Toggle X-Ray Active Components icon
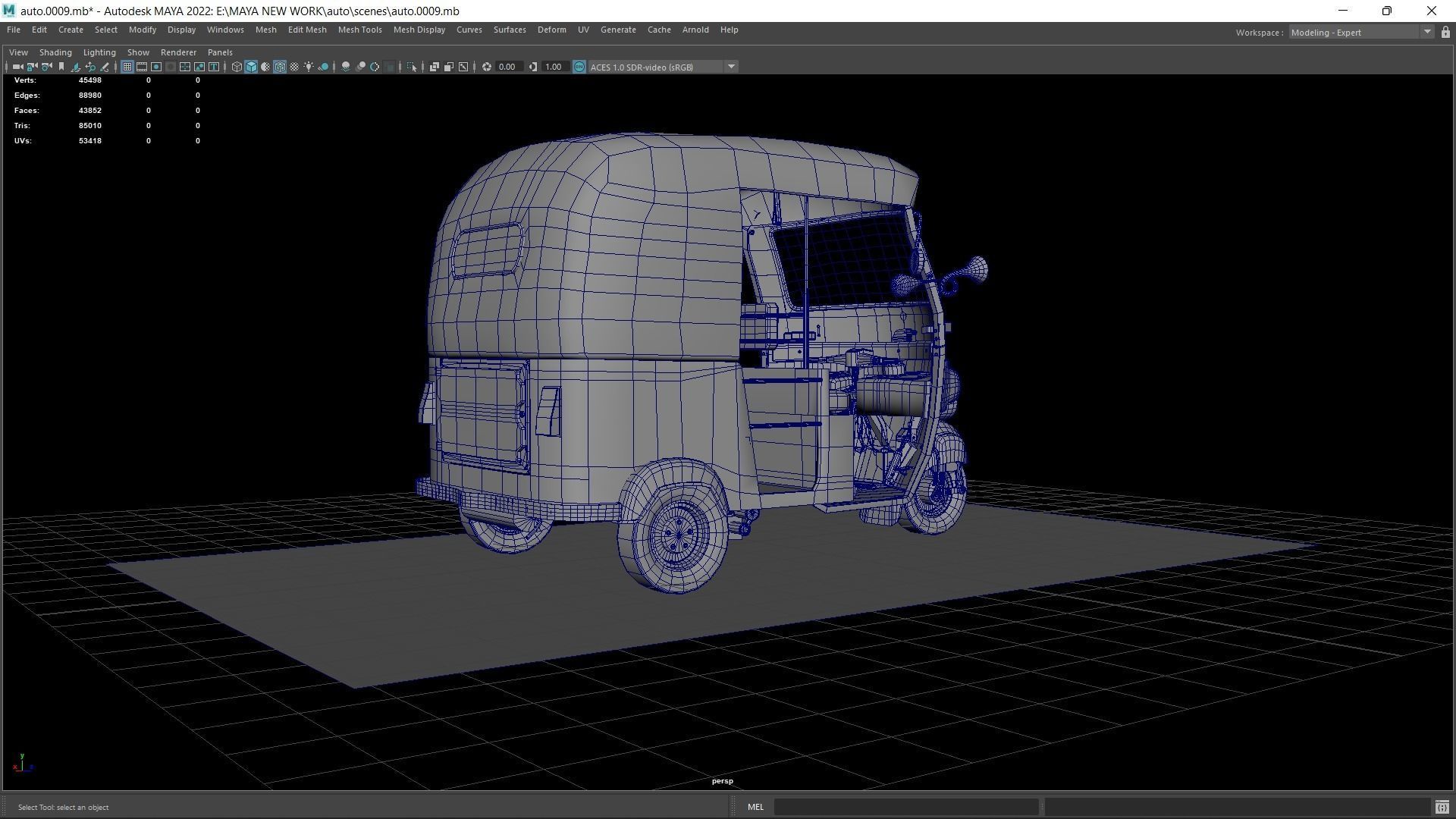Viewport: 1456px width, 819px height. coord(449,67)
